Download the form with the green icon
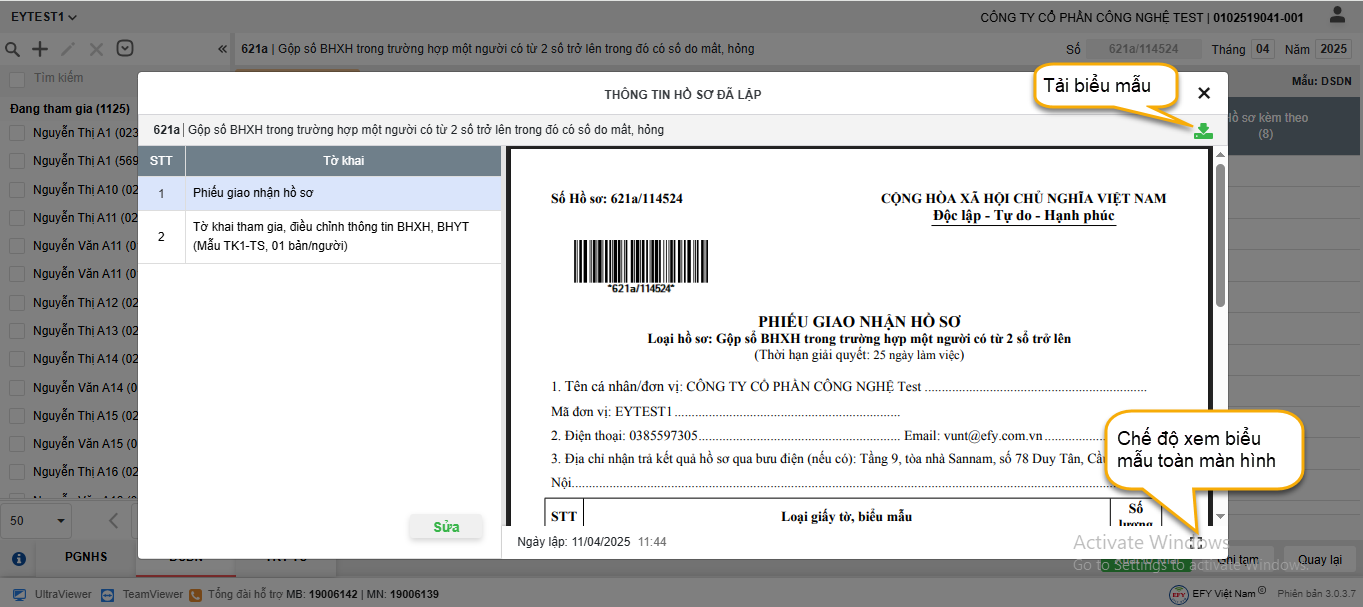Image resolution: width=1363 pixels, height=607 pixels. tap(1203, 131)
